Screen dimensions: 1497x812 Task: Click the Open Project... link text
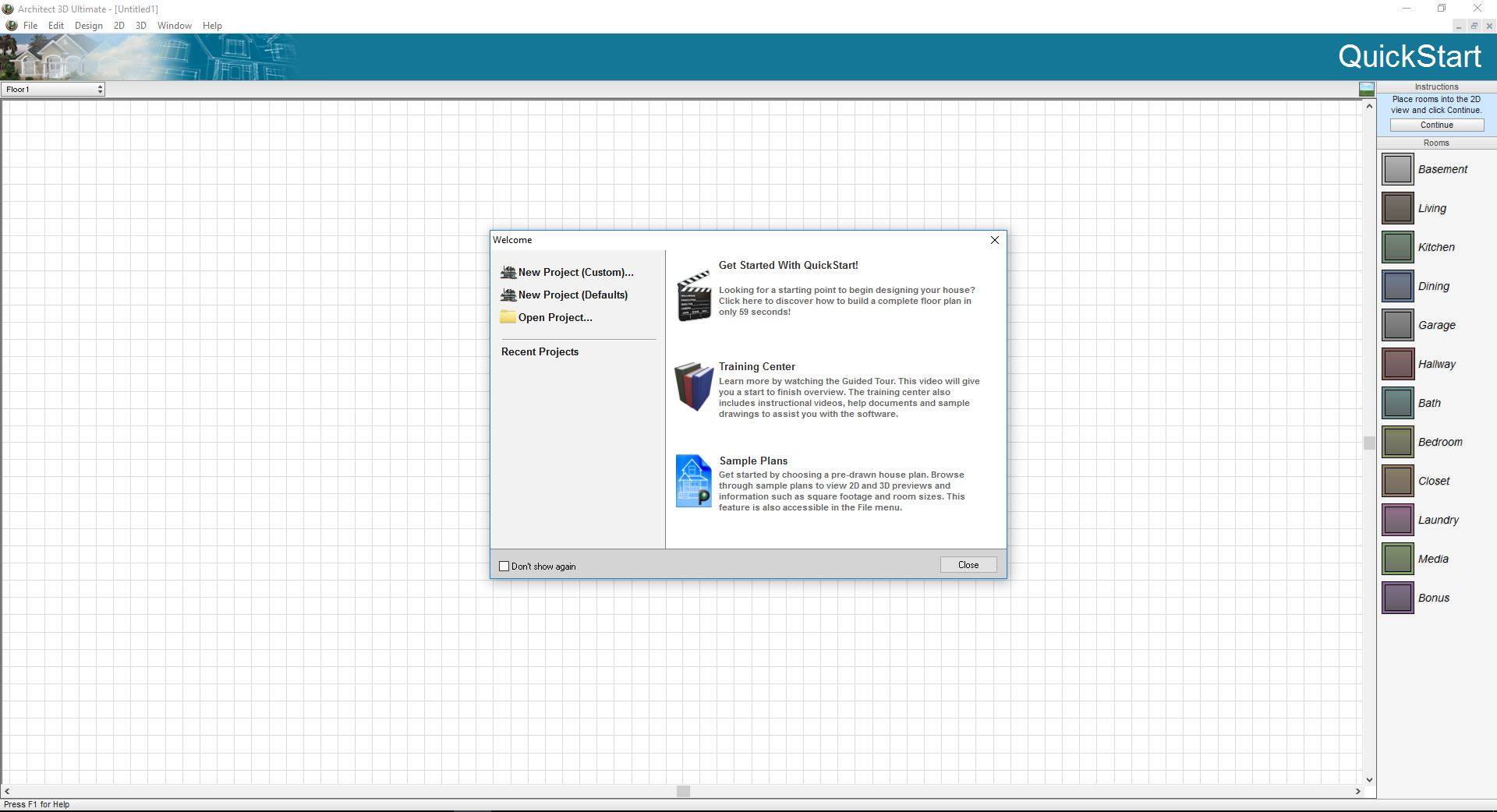click(555, 317)
